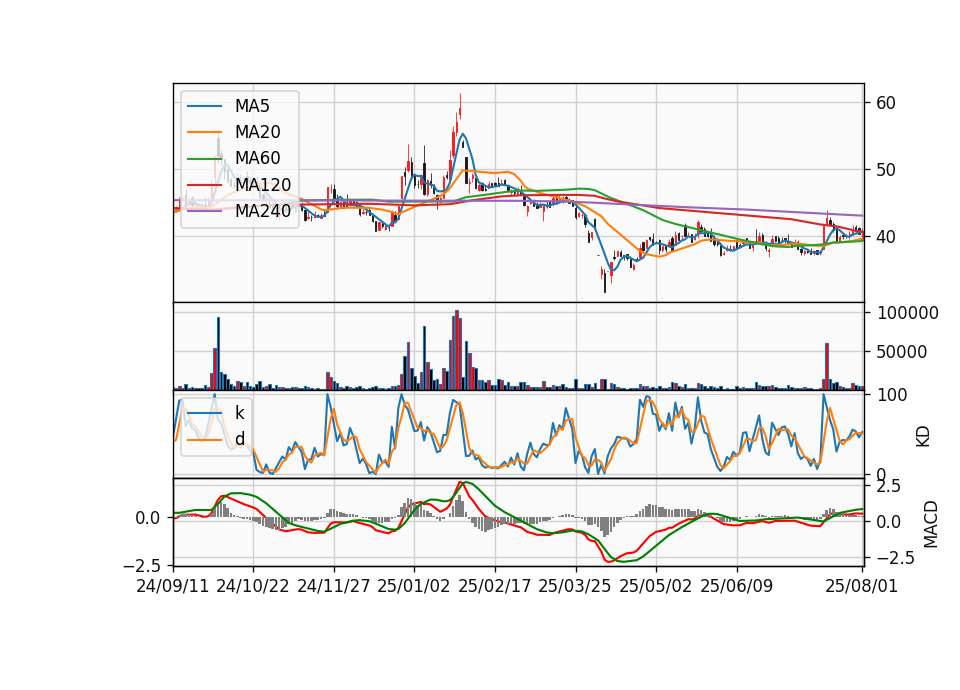Click the green MA60 line sample in legend
This screenshot has height=690, width=960.
[x=204, y=159]
